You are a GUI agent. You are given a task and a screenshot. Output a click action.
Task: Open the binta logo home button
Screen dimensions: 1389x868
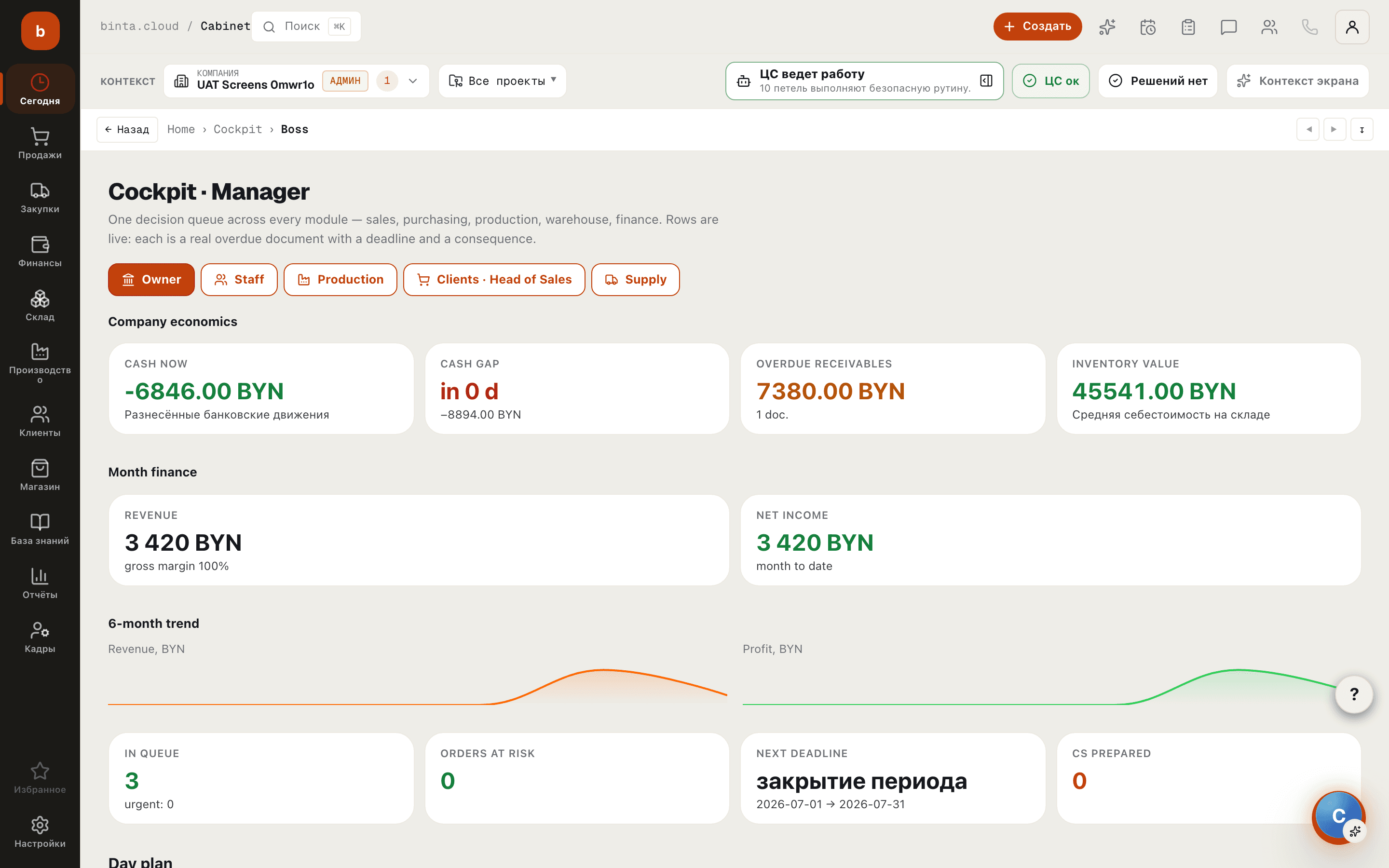(40, 31)
